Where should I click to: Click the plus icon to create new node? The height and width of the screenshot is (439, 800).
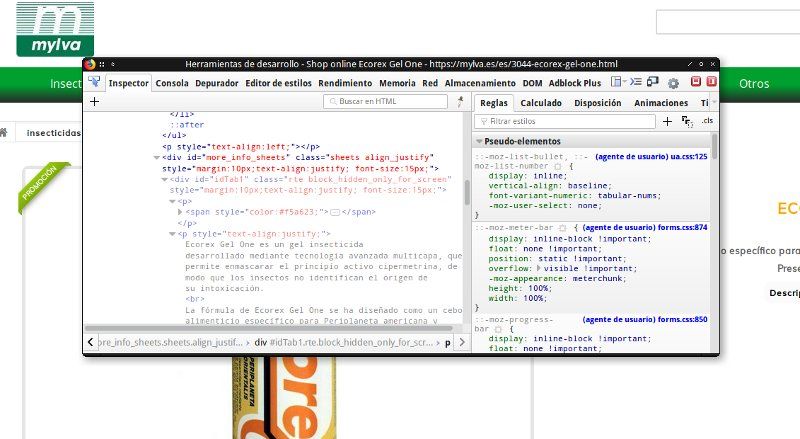(94, 102)
